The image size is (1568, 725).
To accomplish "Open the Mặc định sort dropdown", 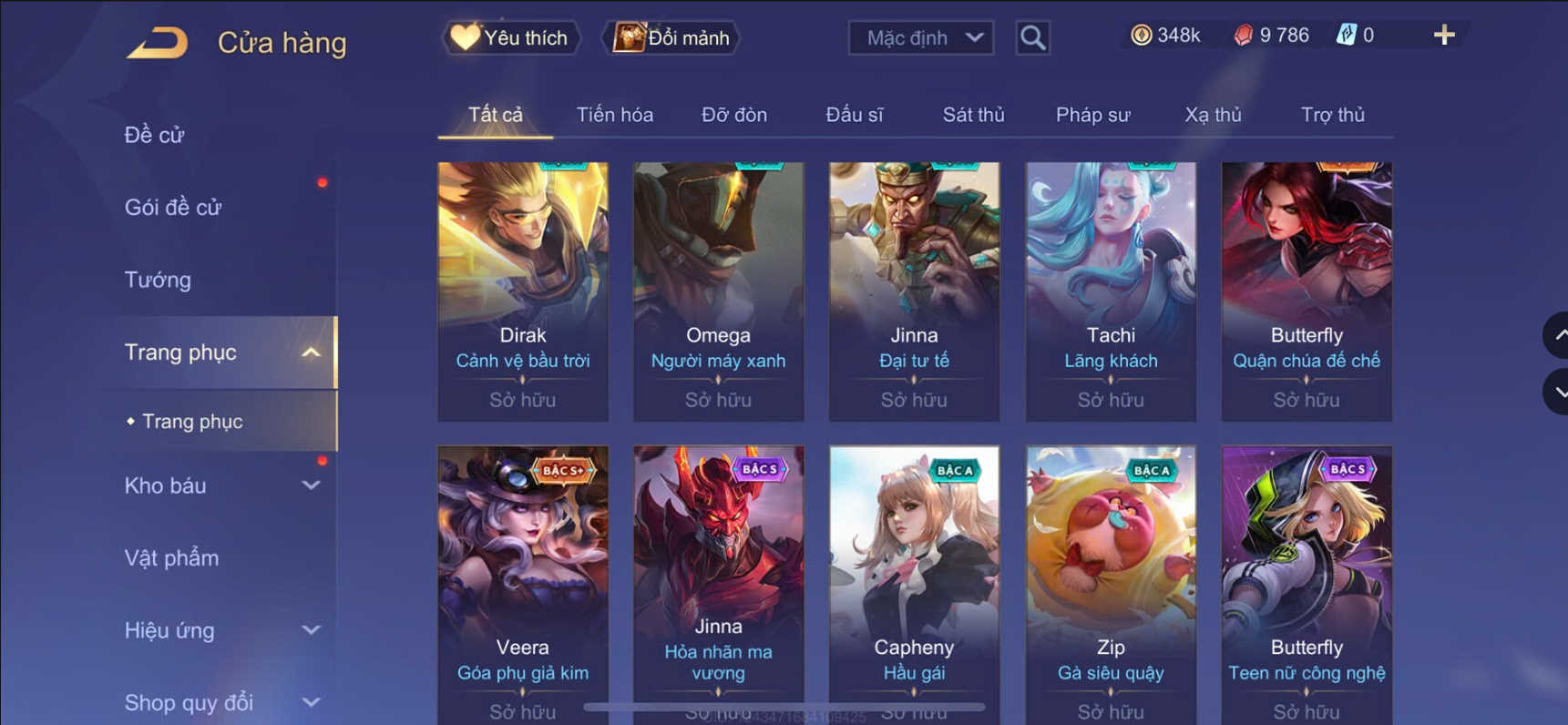I will coord(921,37).
